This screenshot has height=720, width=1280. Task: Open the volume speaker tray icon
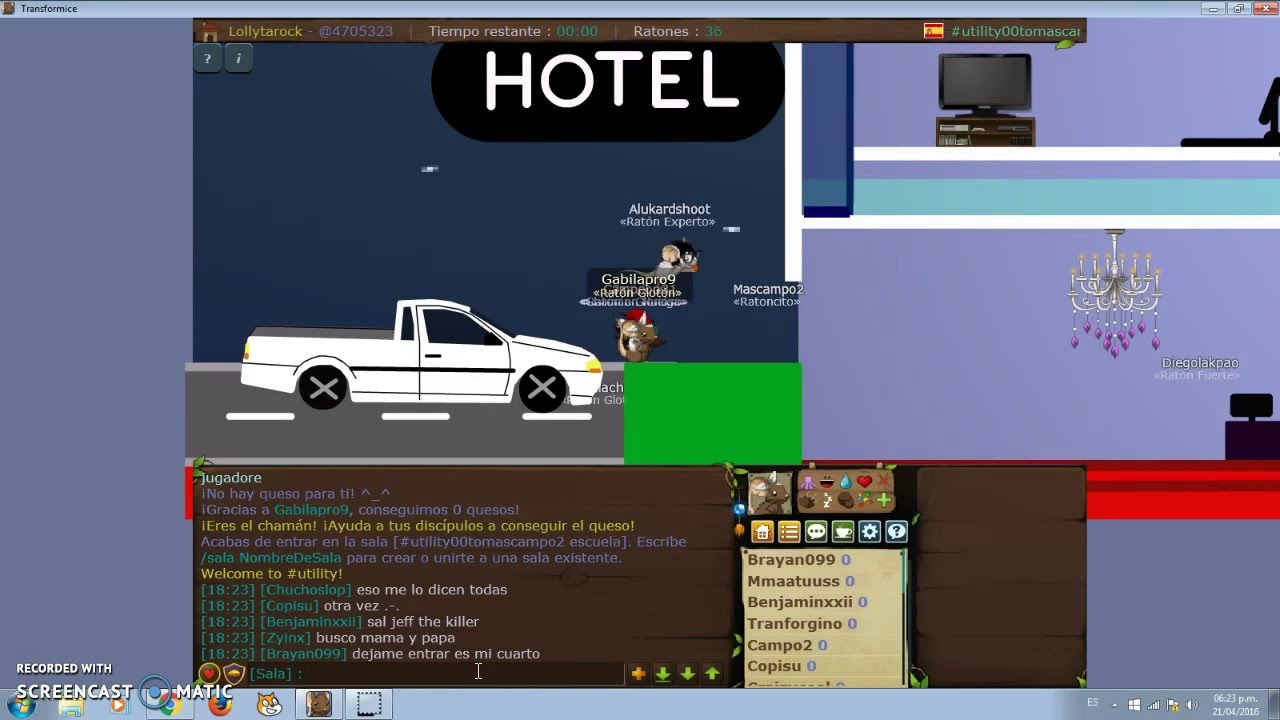pyautogui.click(x=1192, y=704)
